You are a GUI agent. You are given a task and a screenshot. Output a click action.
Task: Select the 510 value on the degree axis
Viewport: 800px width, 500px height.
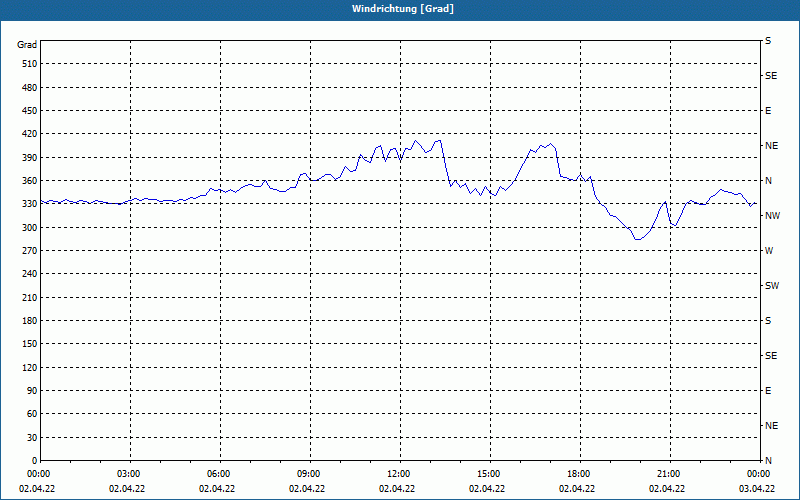(x=30, y=64)
